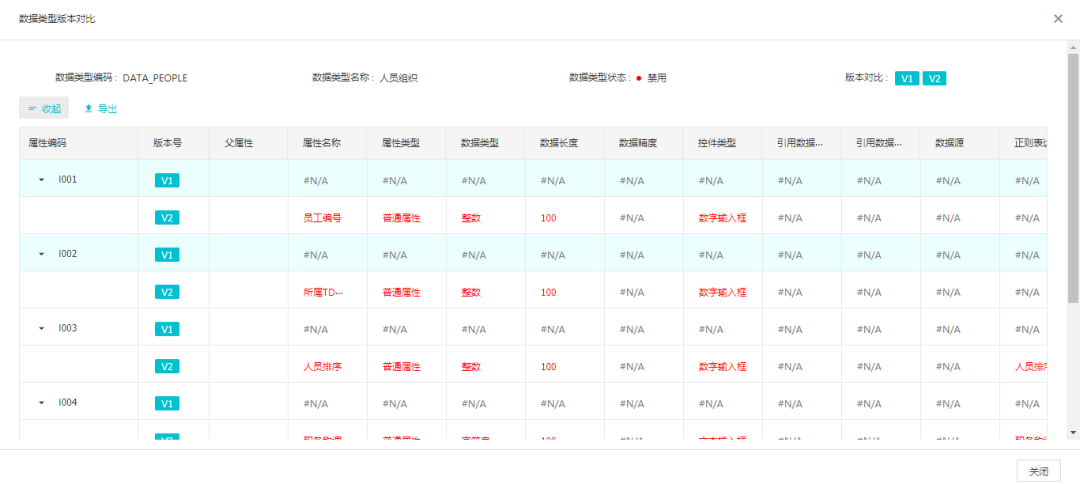Viewport: 1080px width, 484px height.
Task: Click the V1 badge in the I001 row
Action: tap(167, 181)
